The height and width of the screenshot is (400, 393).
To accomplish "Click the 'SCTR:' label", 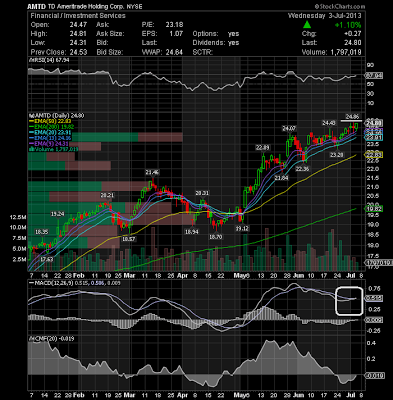I will tap(202, 52).
